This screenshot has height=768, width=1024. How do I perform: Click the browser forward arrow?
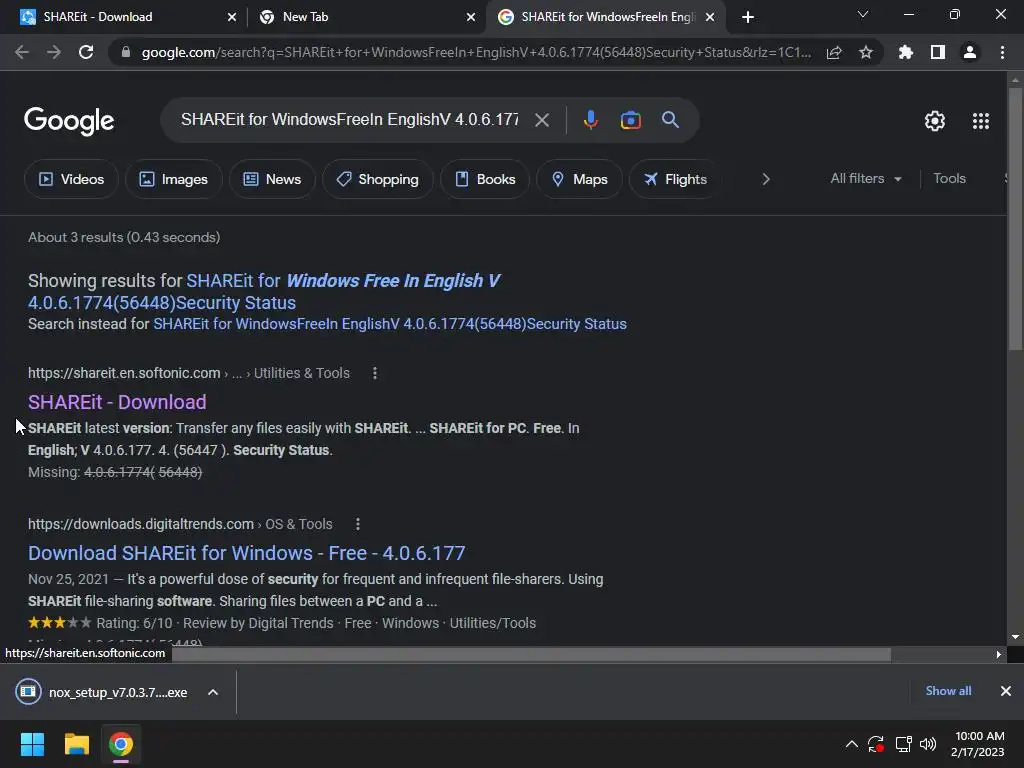coord(54,52)
